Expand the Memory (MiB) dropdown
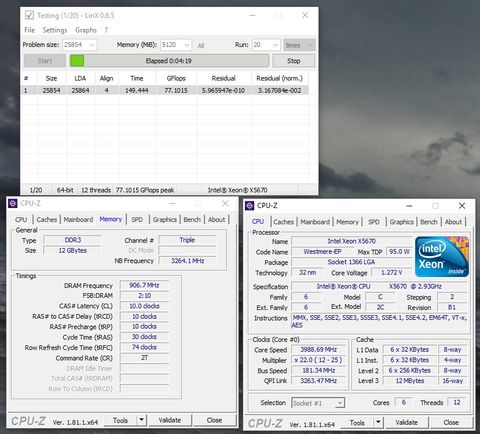480x434 pixels. (x=187, y=45)
